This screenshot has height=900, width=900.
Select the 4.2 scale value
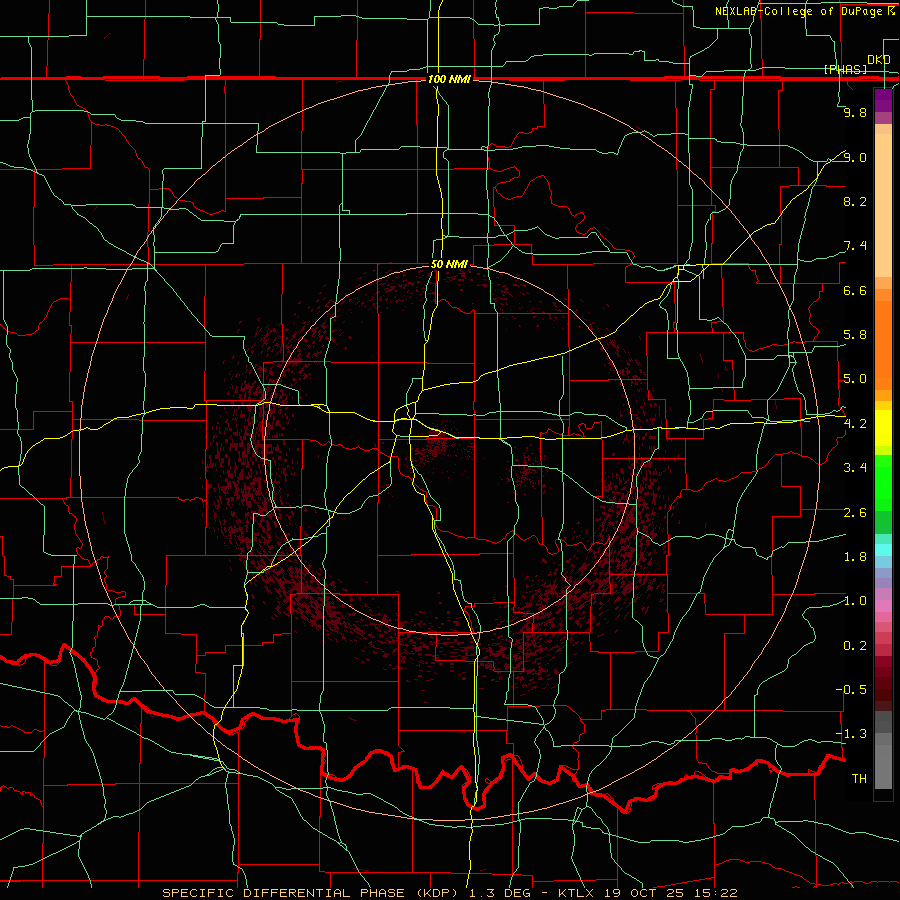(855, 424)
